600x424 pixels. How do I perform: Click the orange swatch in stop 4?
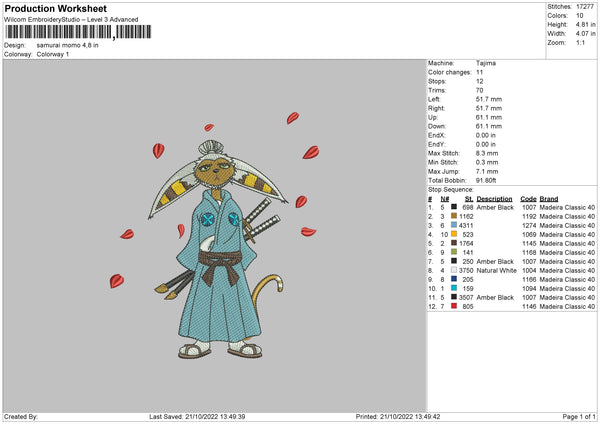tap(454, 234)
